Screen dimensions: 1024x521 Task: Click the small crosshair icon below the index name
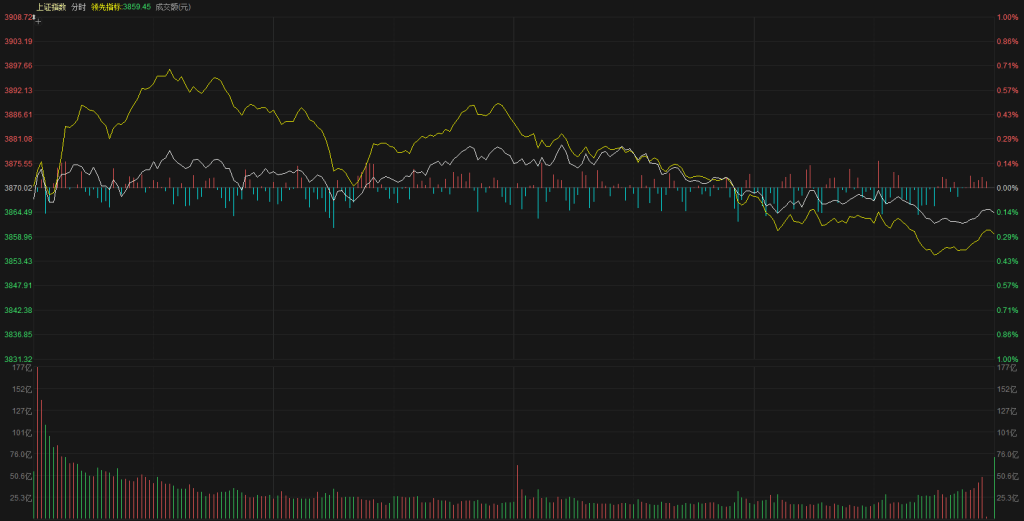click(x=38, y=18)
